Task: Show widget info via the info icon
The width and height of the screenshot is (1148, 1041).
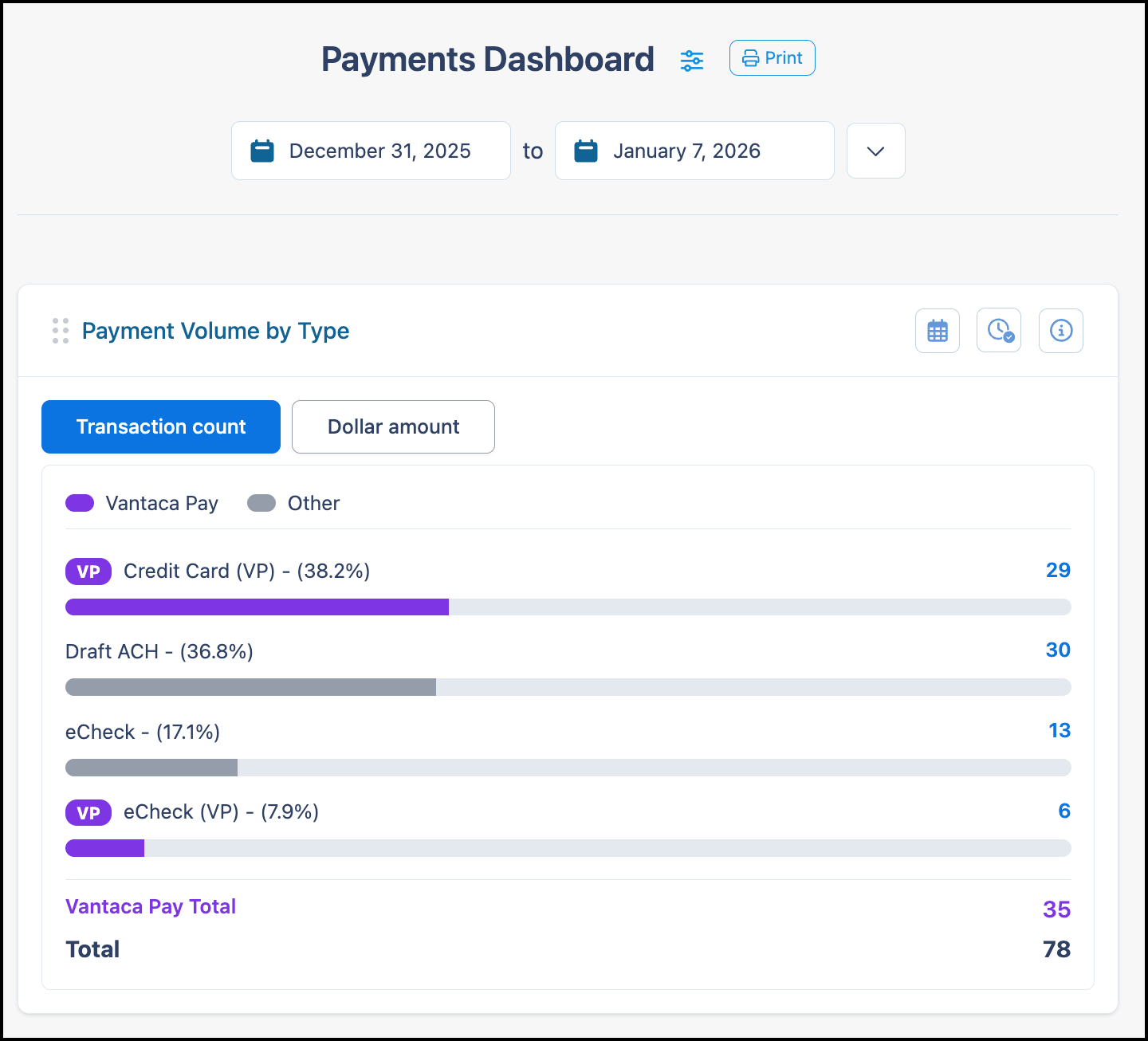Action: (x=1060, y=330)
